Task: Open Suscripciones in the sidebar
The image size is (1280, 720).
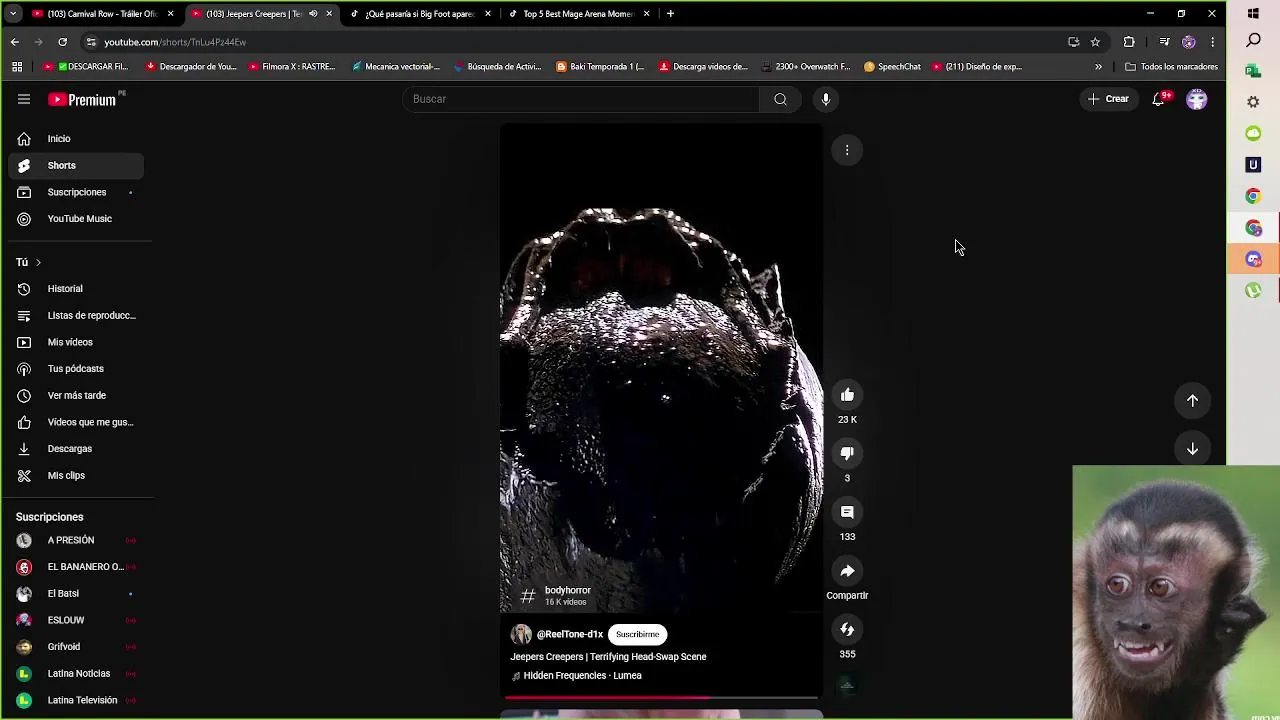Action: point(76,192)
